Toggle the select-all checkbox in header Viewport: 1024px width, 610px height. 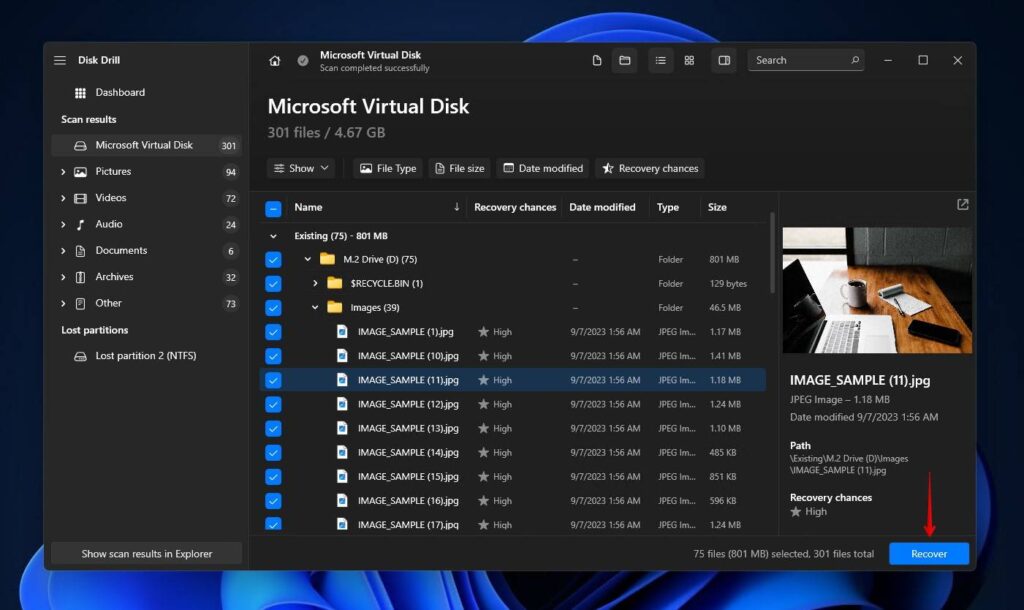pyautogui.click(x=273, y=208)
